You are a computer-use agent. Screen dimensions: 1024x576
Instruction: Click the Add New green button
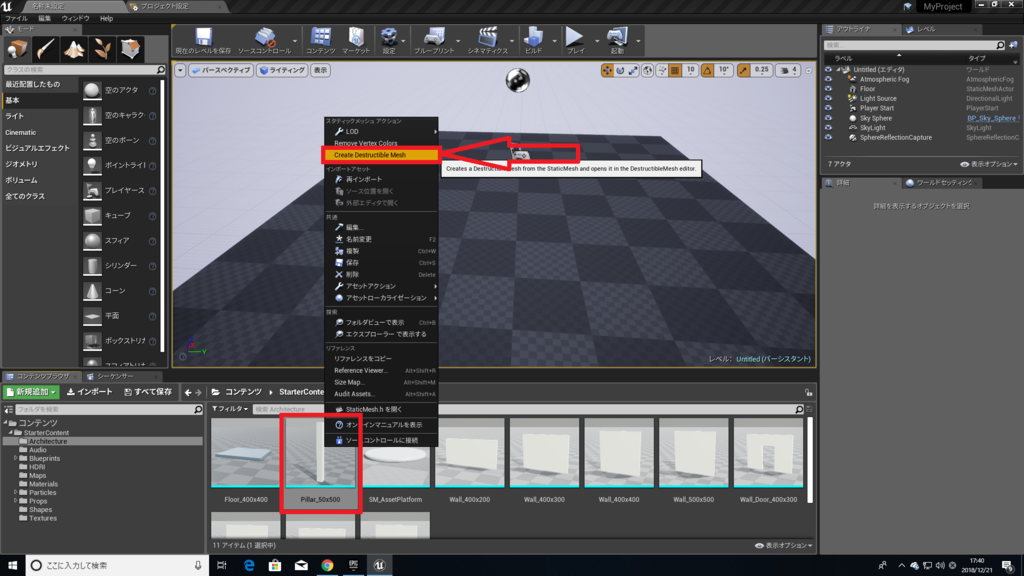[x=31, y=392]
